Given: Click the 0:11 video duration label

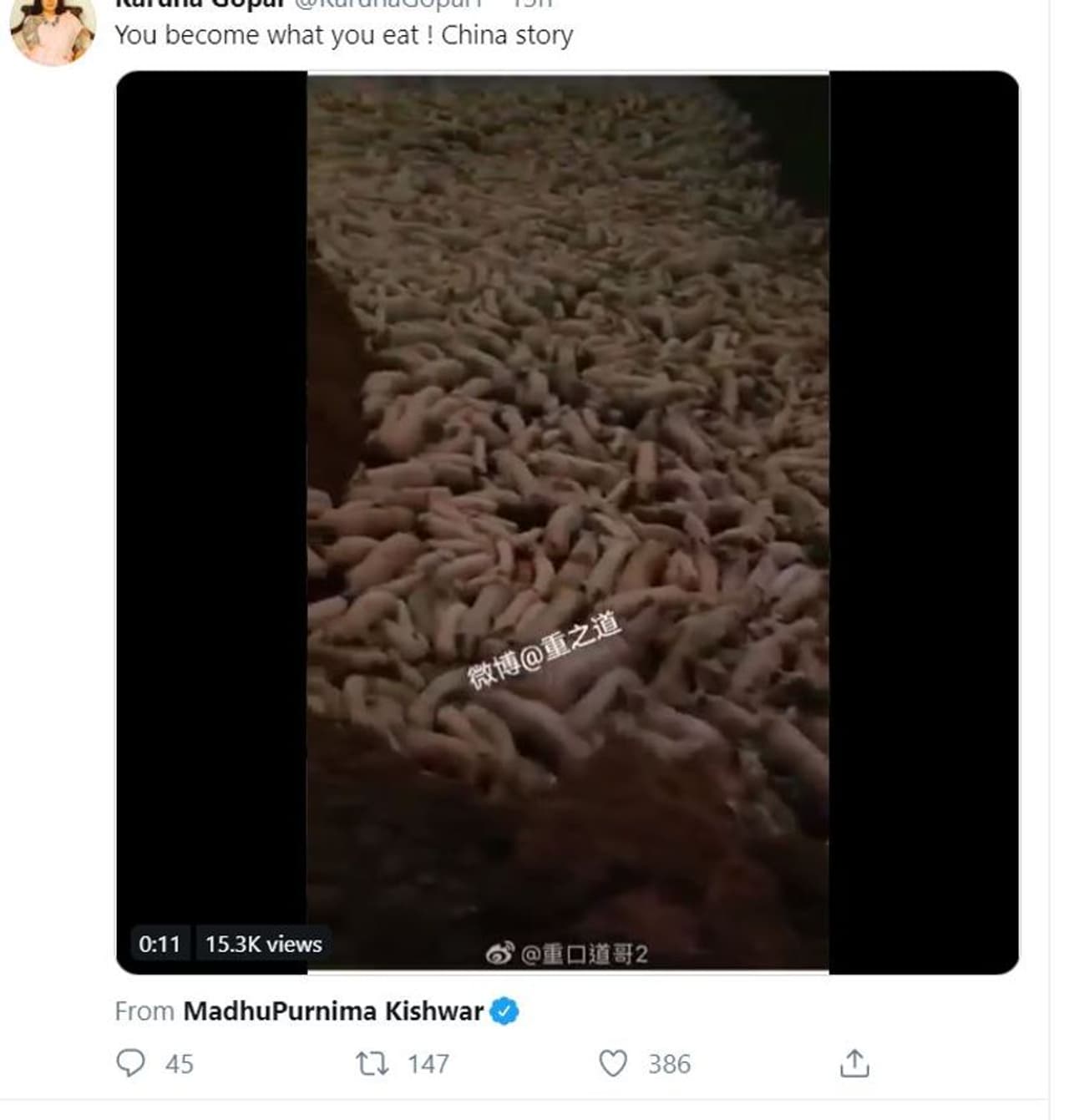Looking at the screenshot, I should click(x=160, y=944).
